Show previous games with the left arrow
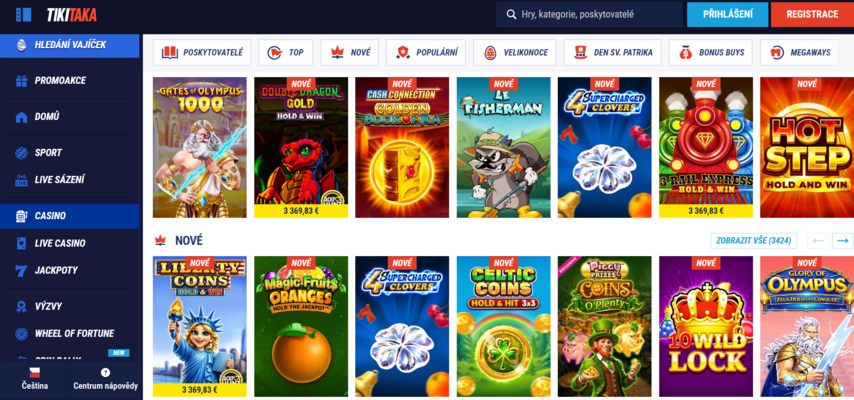854x400 pixels. [818, 240]
